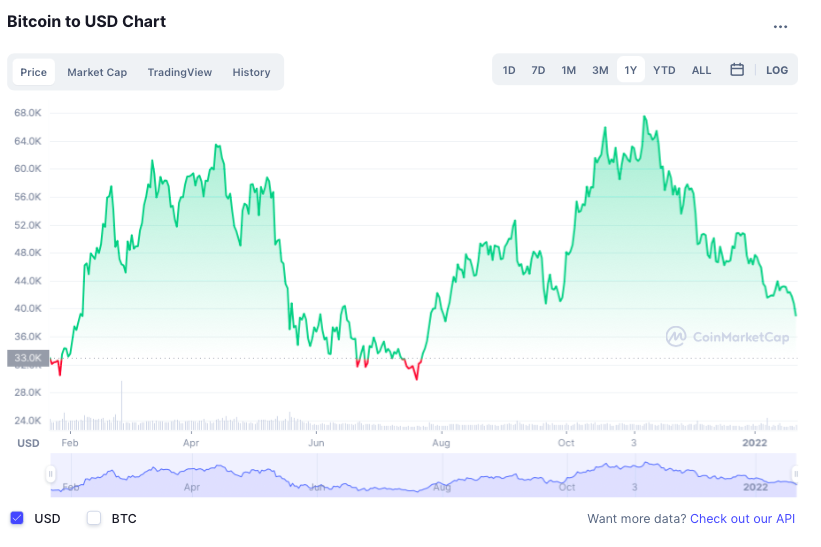
Task: Toggle LOG scale on the chart
Action: coord(777,70)
